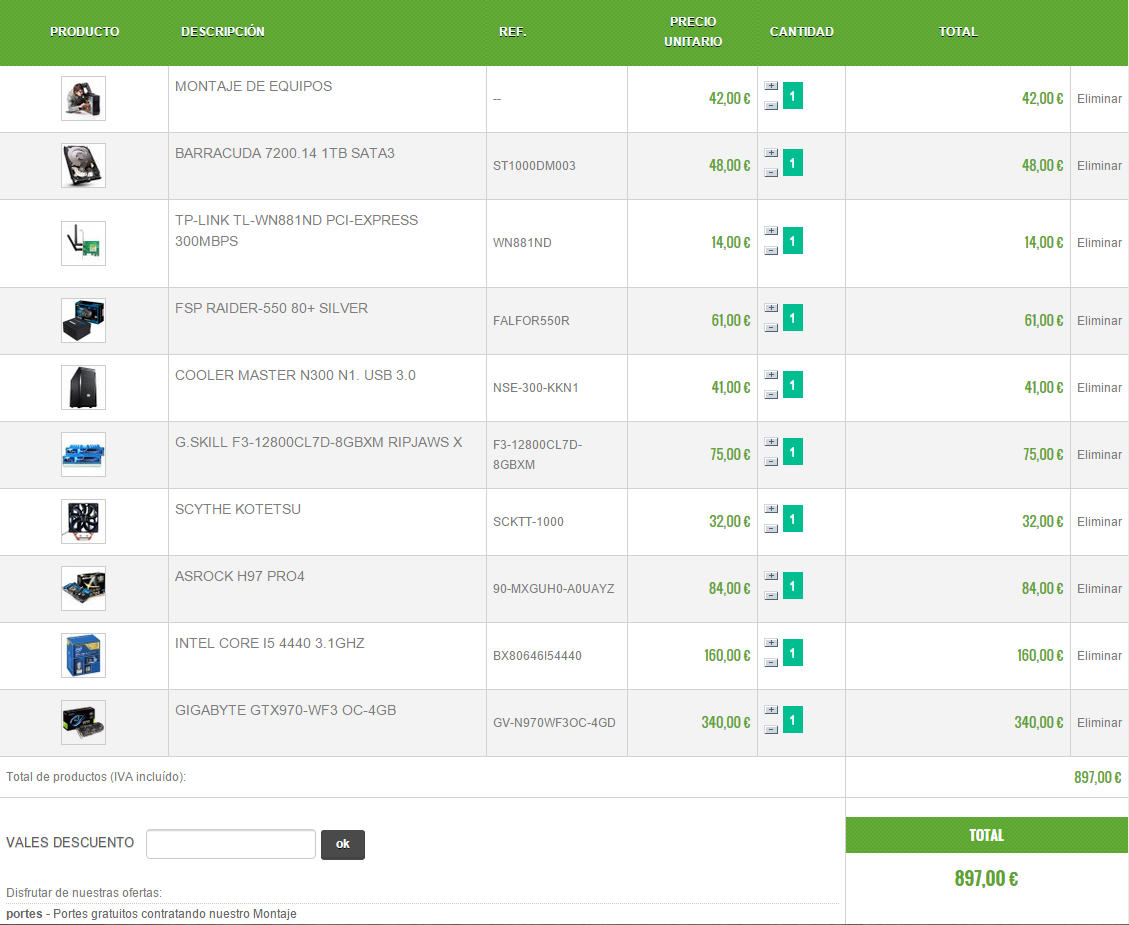Remove SCYTHE KOTETSU via Eliminar
This screenshot has width=1129, height=925.
point(1099,521)
